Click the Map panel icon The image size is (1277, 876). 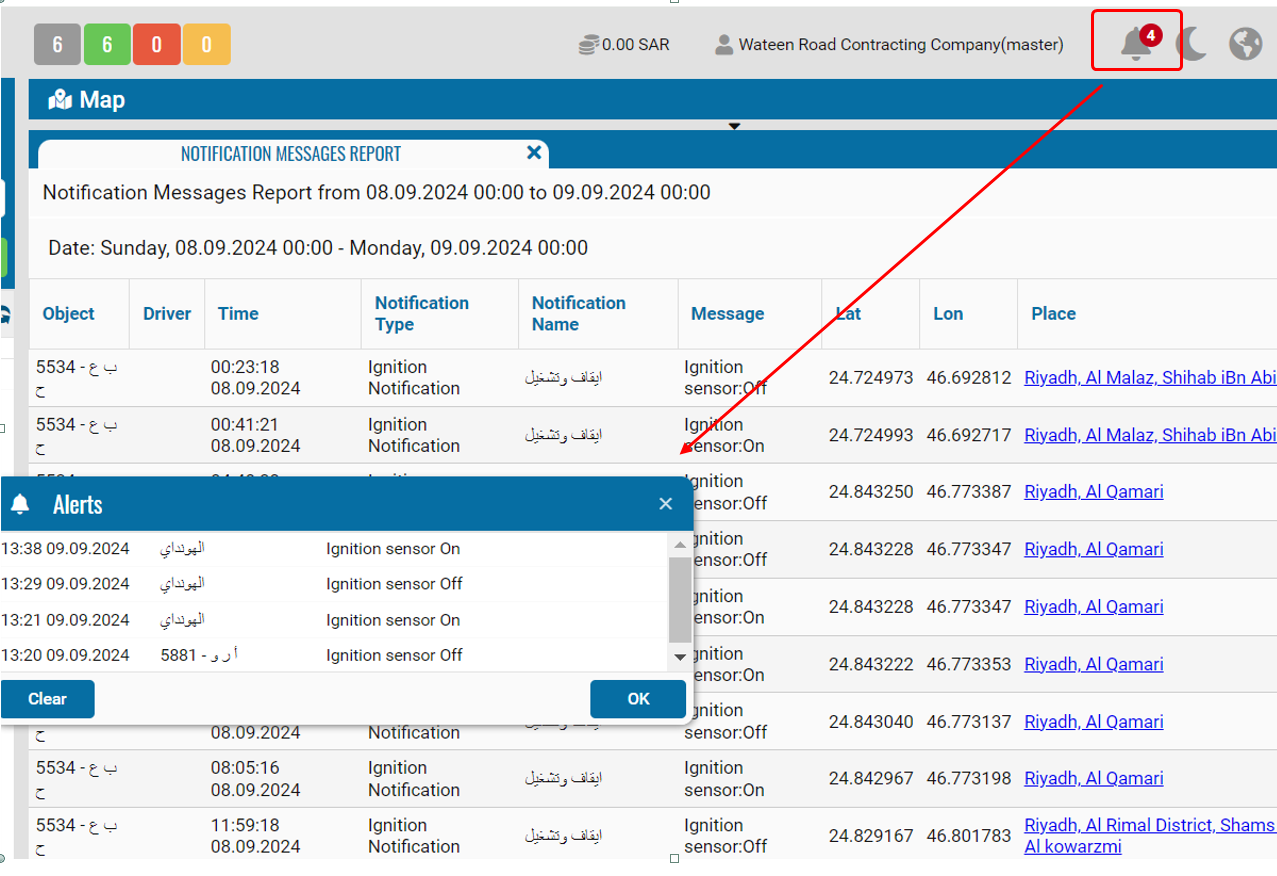[x=60, y=100]
